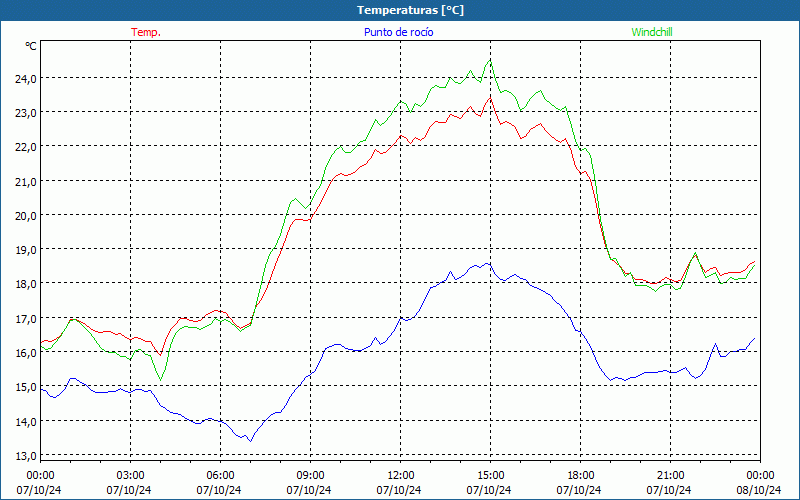Click the 13,0 y-axis value
The image size is (800, 500).
26,456
